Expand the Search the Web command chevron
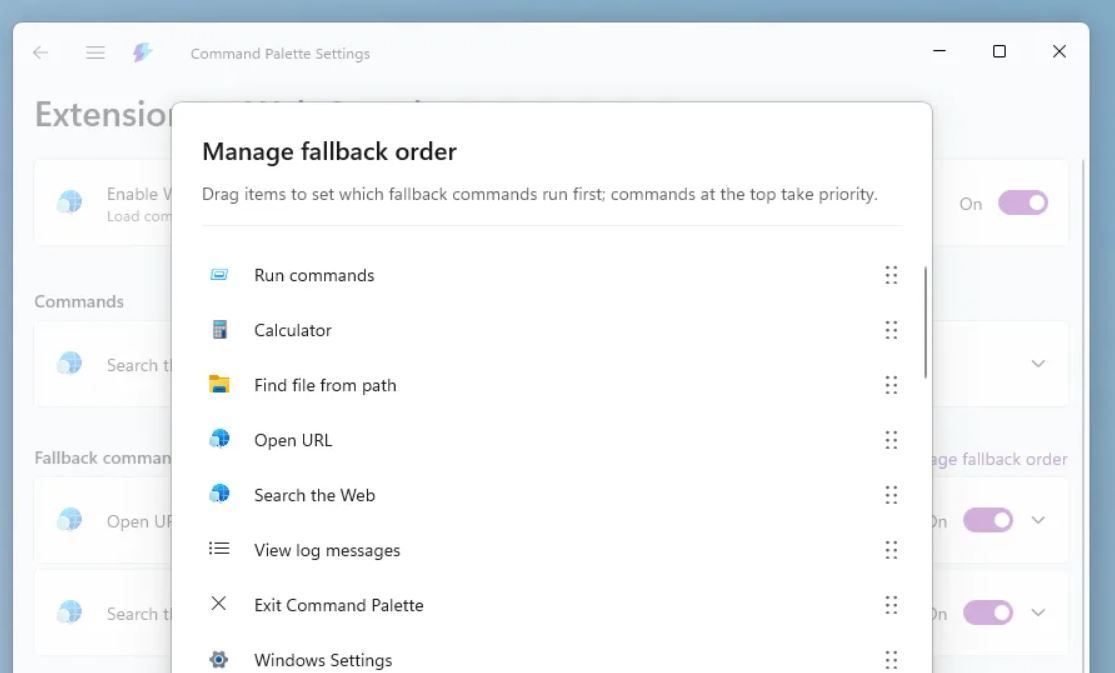Screen dimensions: 1115x673 coord(1038,364)
